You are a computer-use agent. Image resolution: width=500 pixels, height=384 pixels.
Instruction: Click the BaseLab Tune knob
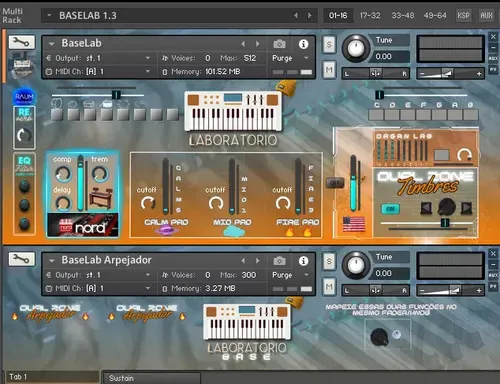pyautogui.click(x=356, y=48)
